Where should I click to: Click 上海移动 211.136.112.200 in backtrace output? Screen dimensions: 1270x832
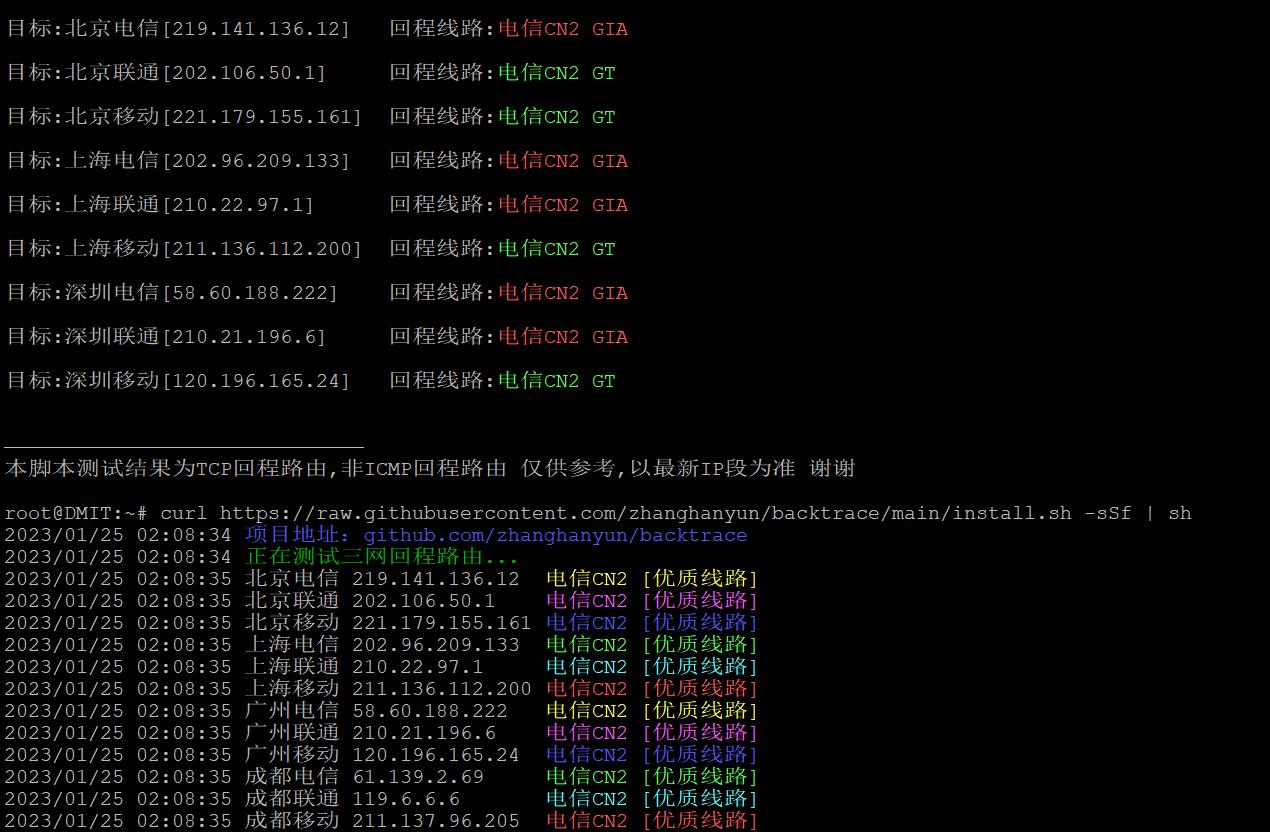[388, 689]
